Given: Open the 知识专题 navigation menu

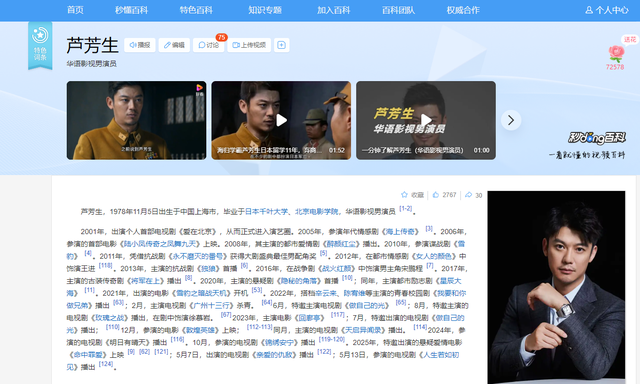Looking at the screenshot, I should coord(265,10).
